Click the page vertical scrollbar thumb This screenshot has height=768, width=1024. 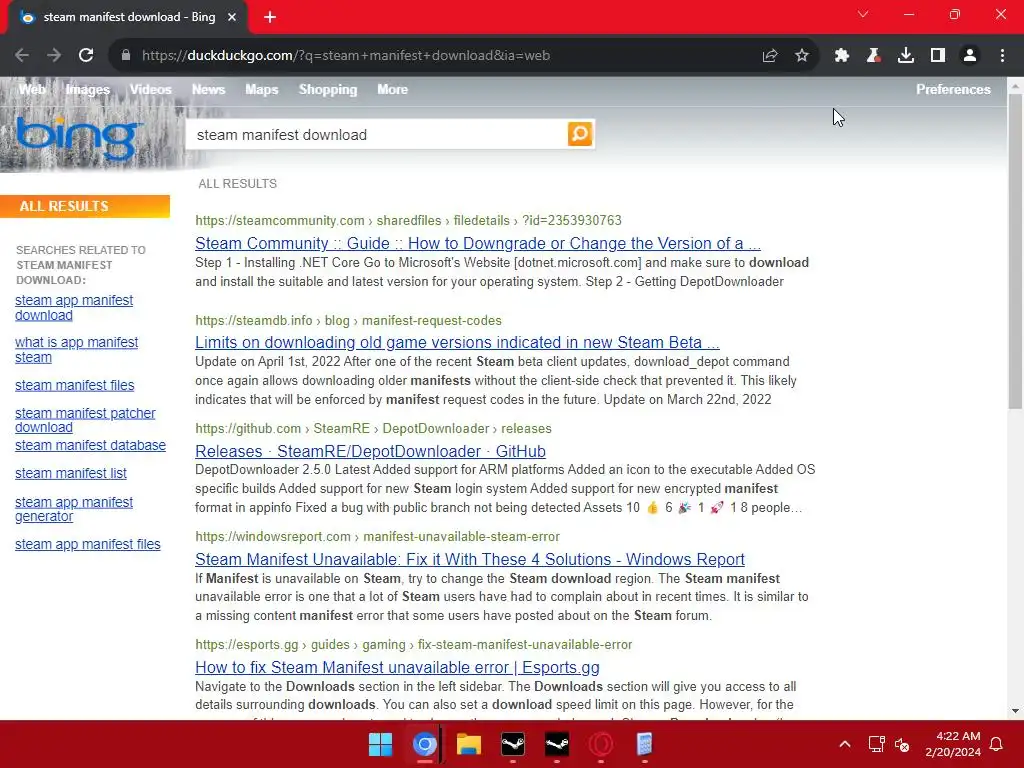coord(1015,251)
